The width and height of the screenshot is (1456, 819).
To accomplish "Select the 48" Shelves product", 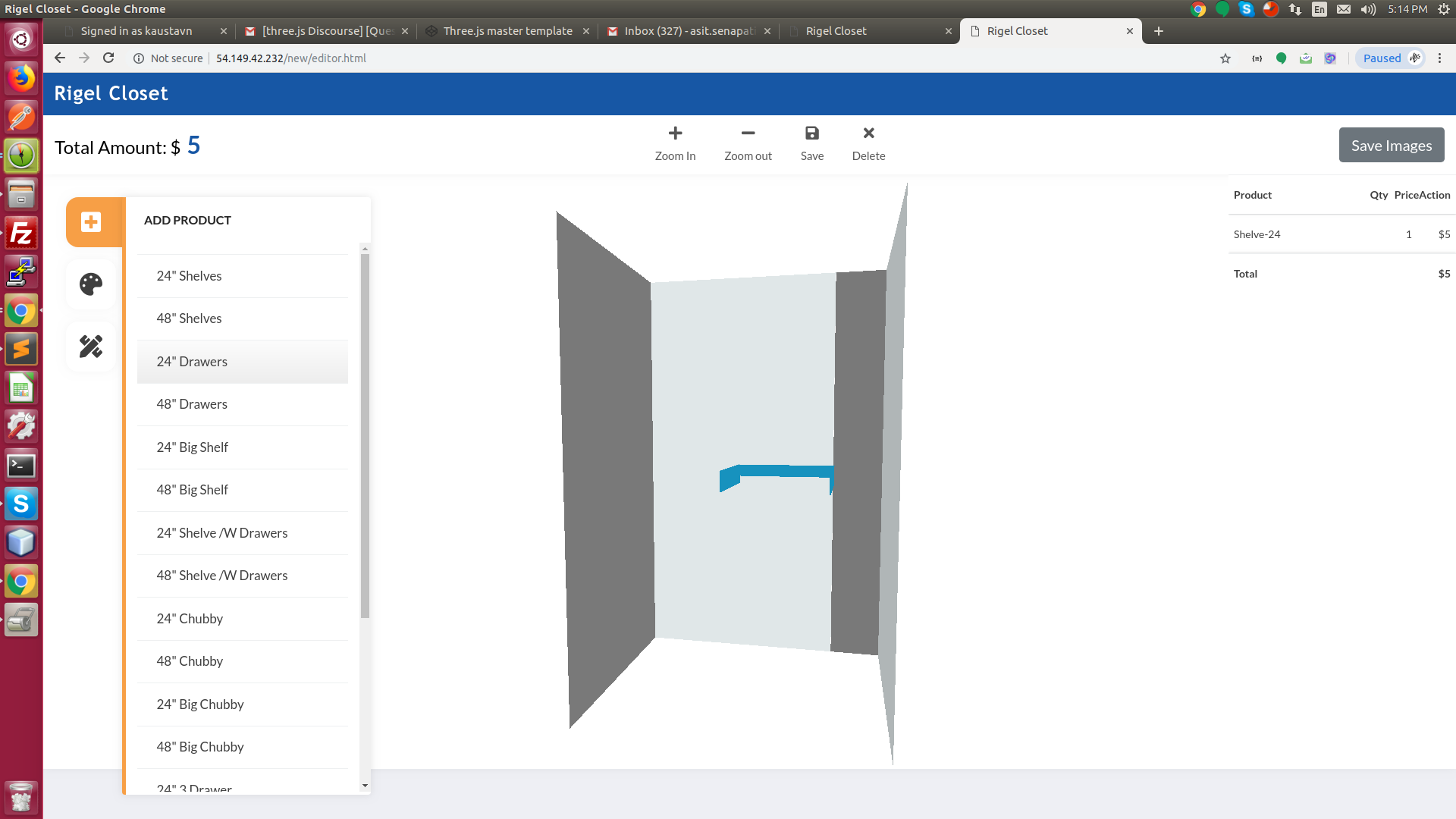I will click(243, 318).
